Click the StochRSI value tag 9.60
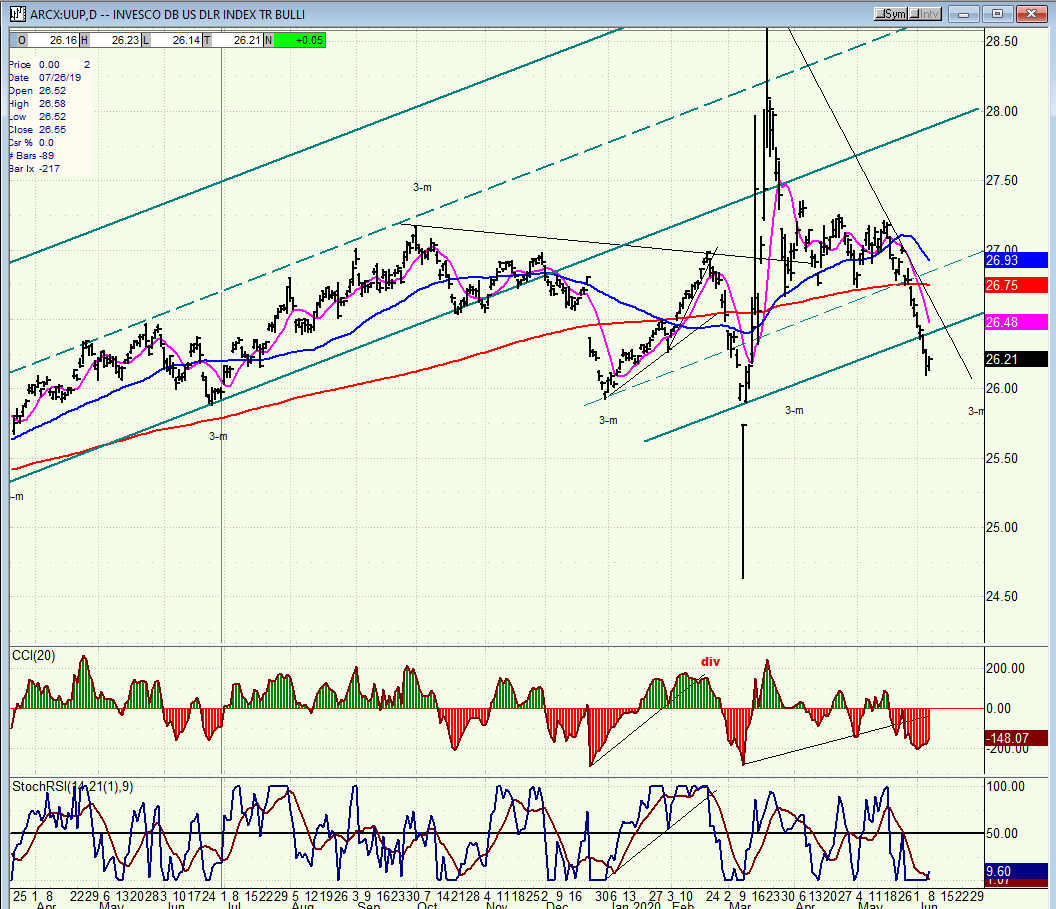 (1015, 870)
